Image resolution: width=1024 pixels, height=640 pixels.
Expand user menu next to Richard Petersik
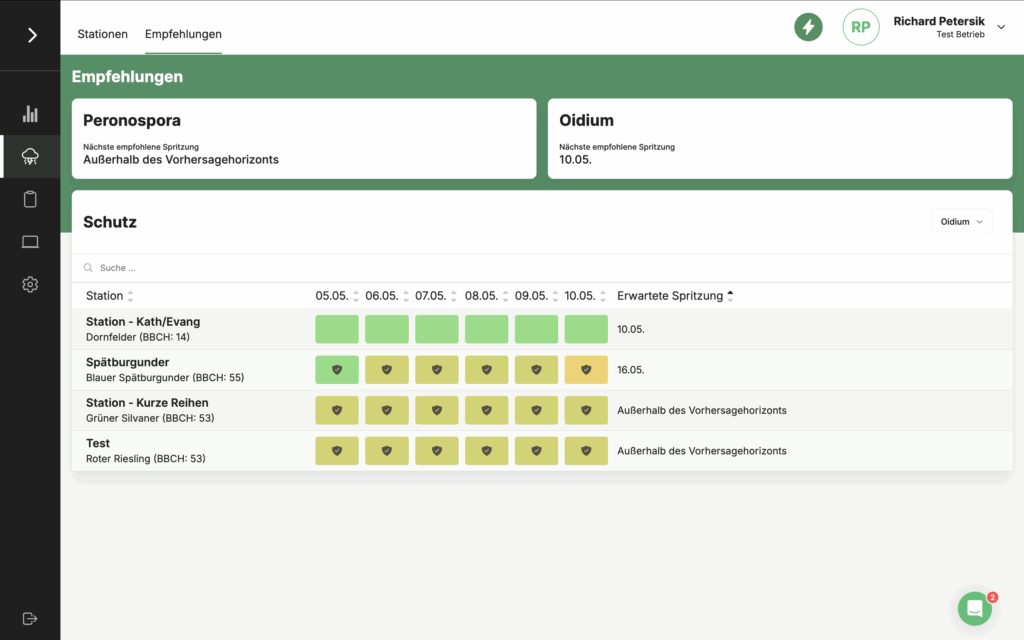(1001, 28)
